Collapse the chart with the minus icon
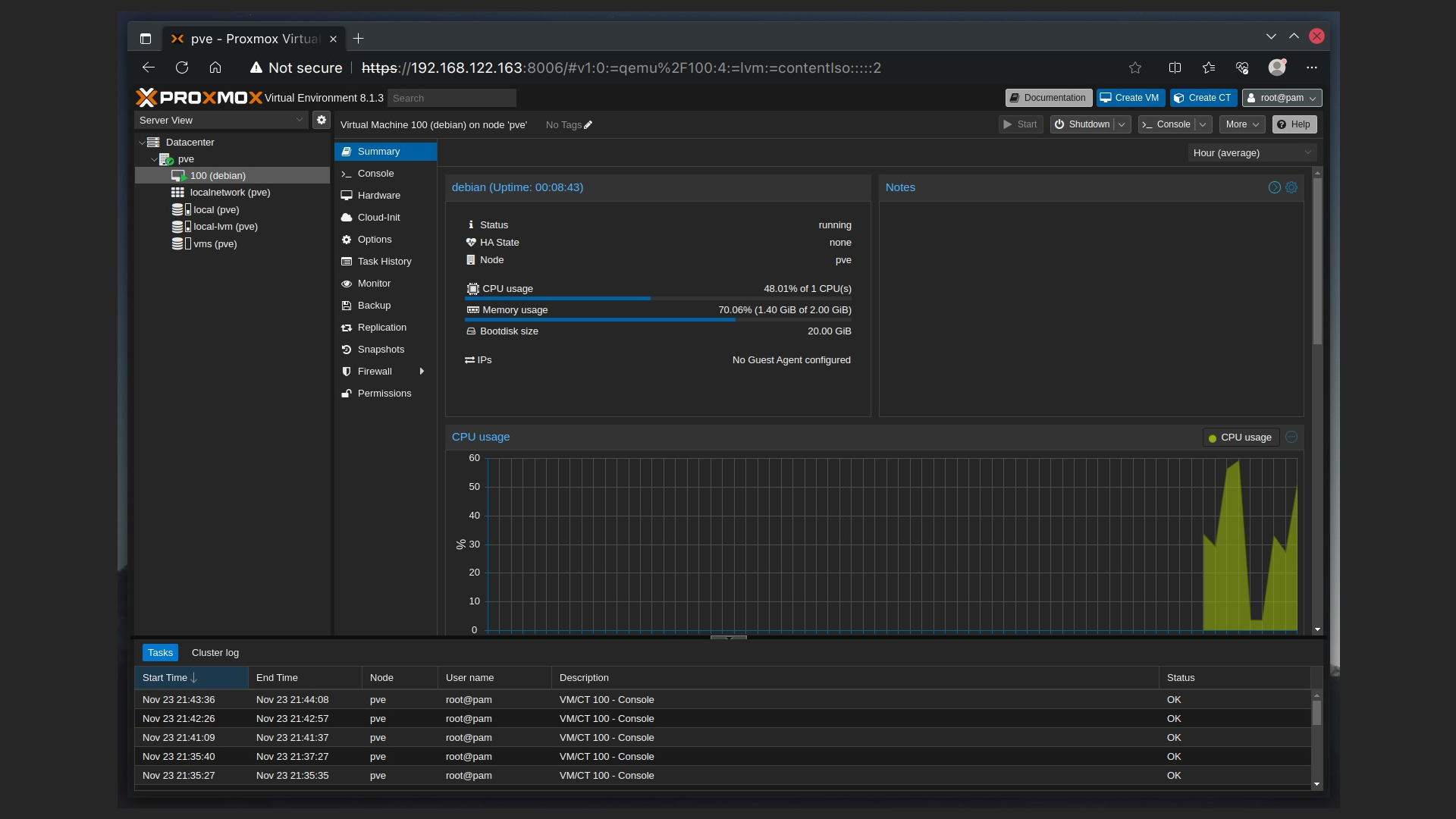 pyautogui.click(x=1291, y=438)
